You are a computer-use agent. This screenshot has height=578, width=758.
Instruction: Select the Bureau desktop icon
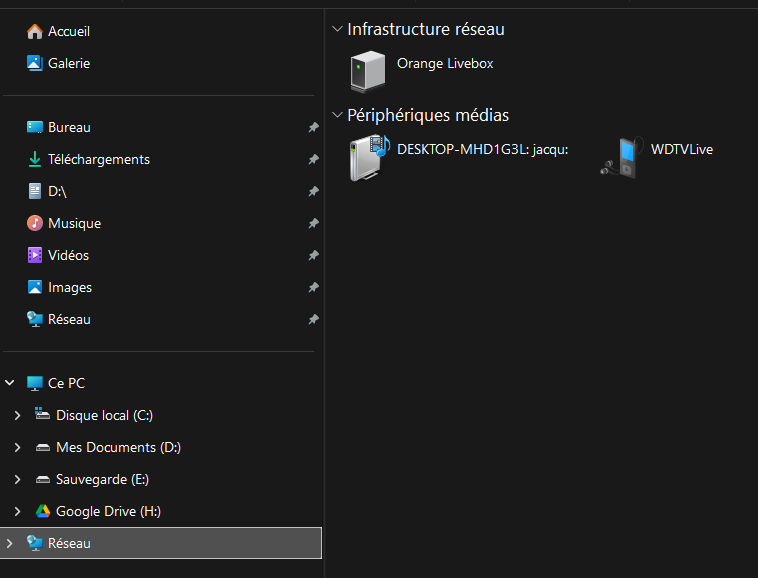(x=34, y=127)
